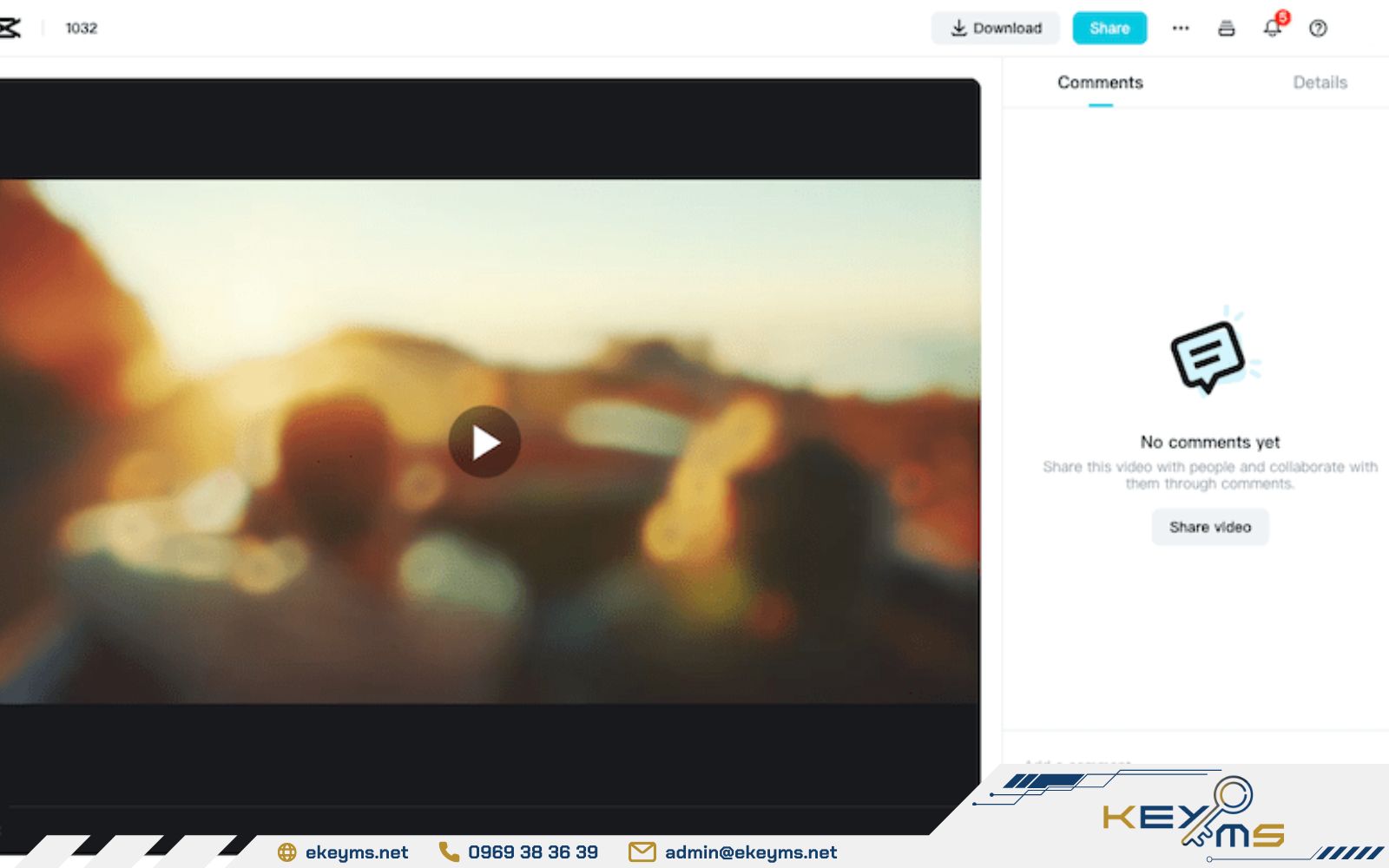
Task: Click the Share button
Action: [1109, 28]
